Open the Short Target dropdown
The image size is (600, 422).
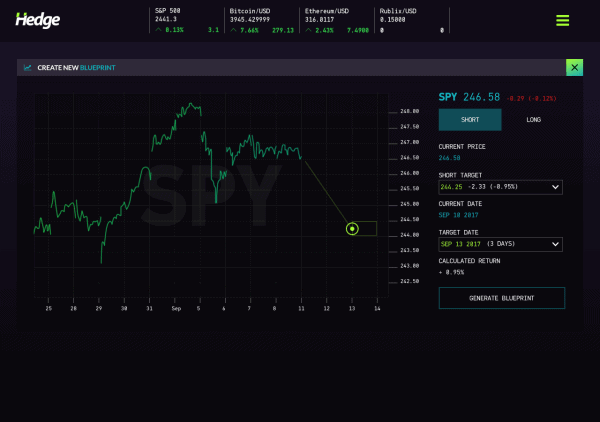pos(501,187)
